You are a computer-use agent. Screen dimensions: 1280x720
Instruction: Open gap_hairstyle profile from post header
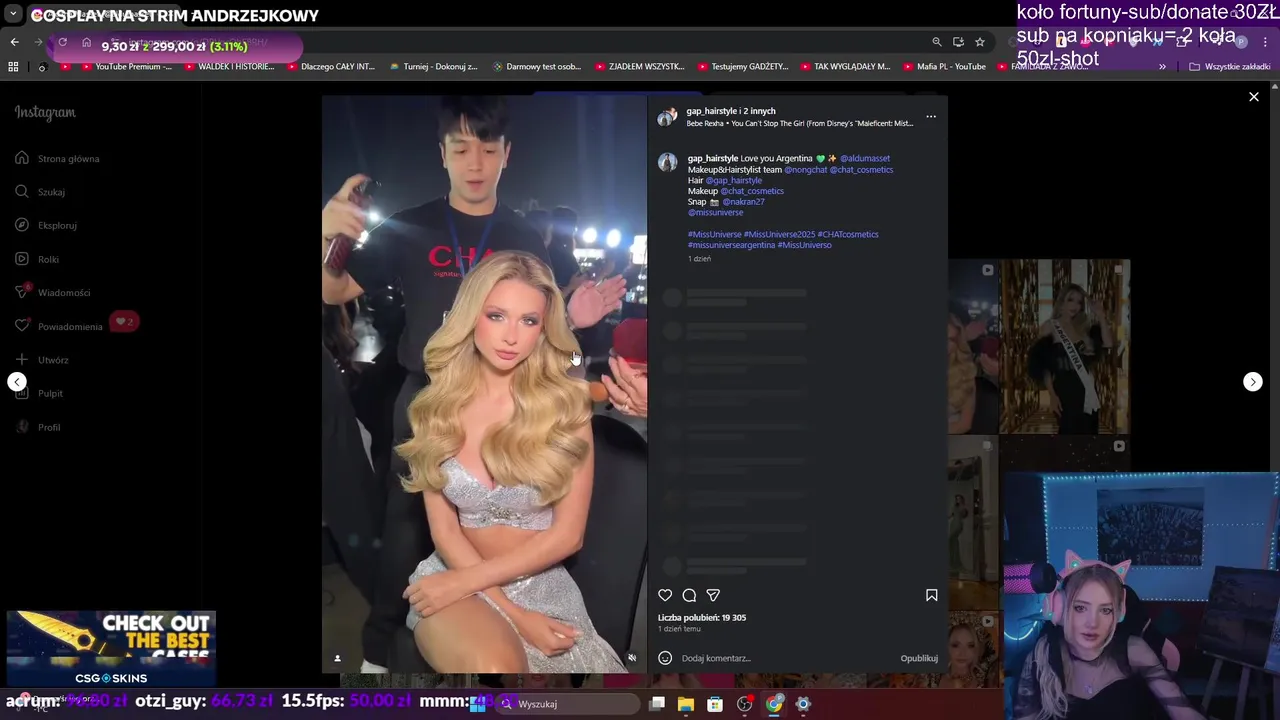(710, 111)
